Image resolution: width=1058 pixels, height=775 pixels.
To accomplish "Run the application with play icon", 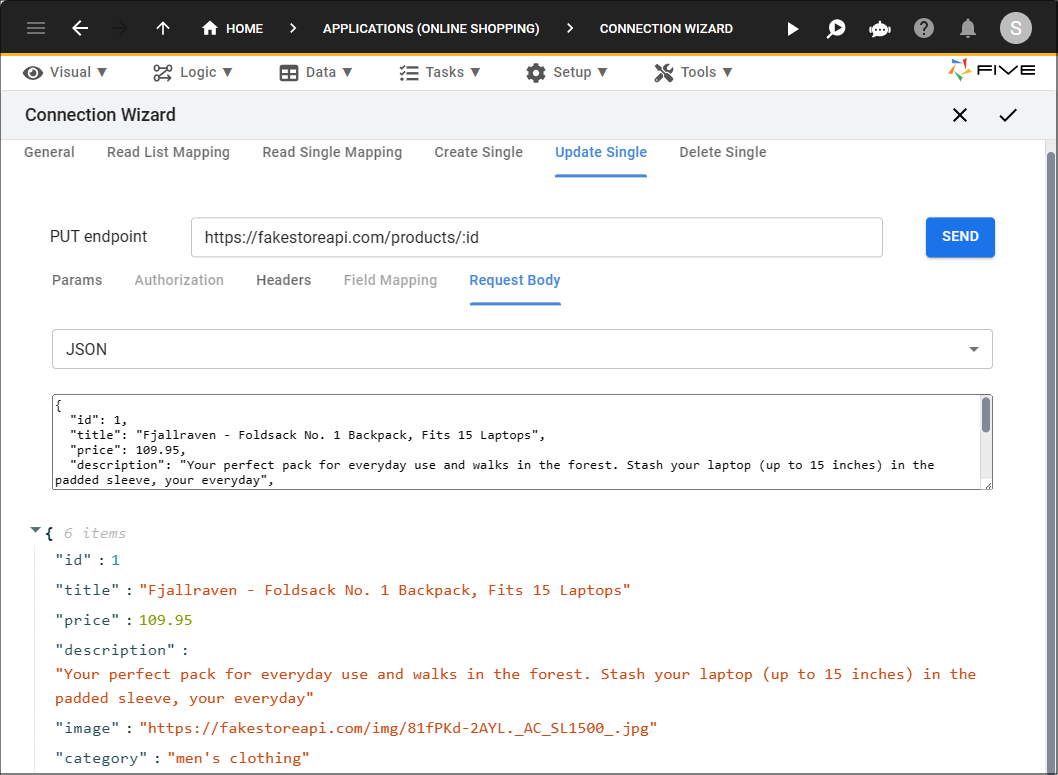I will [793, 29].
